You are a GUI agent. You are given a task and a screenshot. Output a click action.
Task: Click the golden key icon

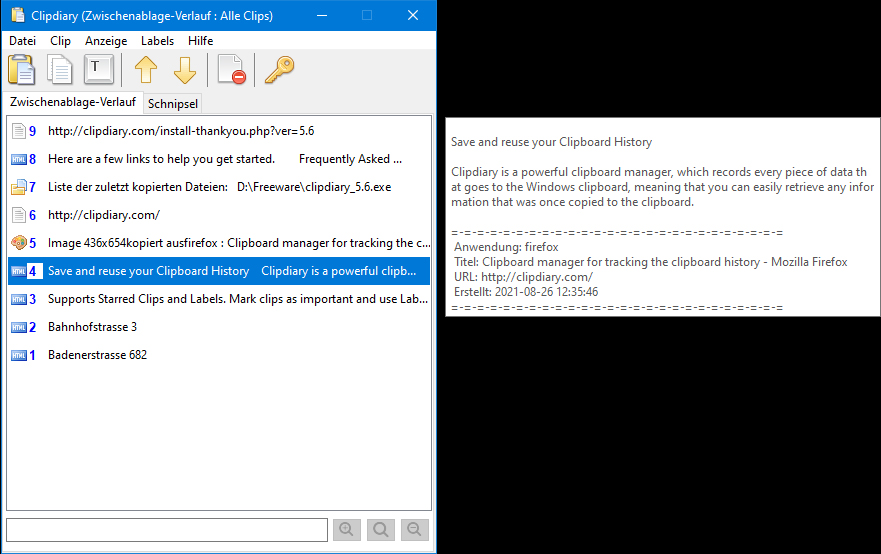click(279, 70)
